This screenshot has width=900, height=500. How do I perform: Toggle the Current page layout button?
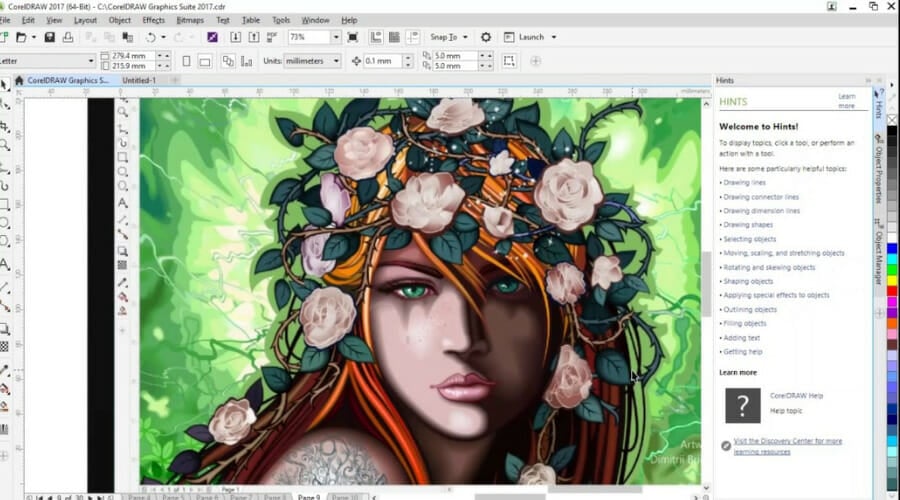click(246, 61)
